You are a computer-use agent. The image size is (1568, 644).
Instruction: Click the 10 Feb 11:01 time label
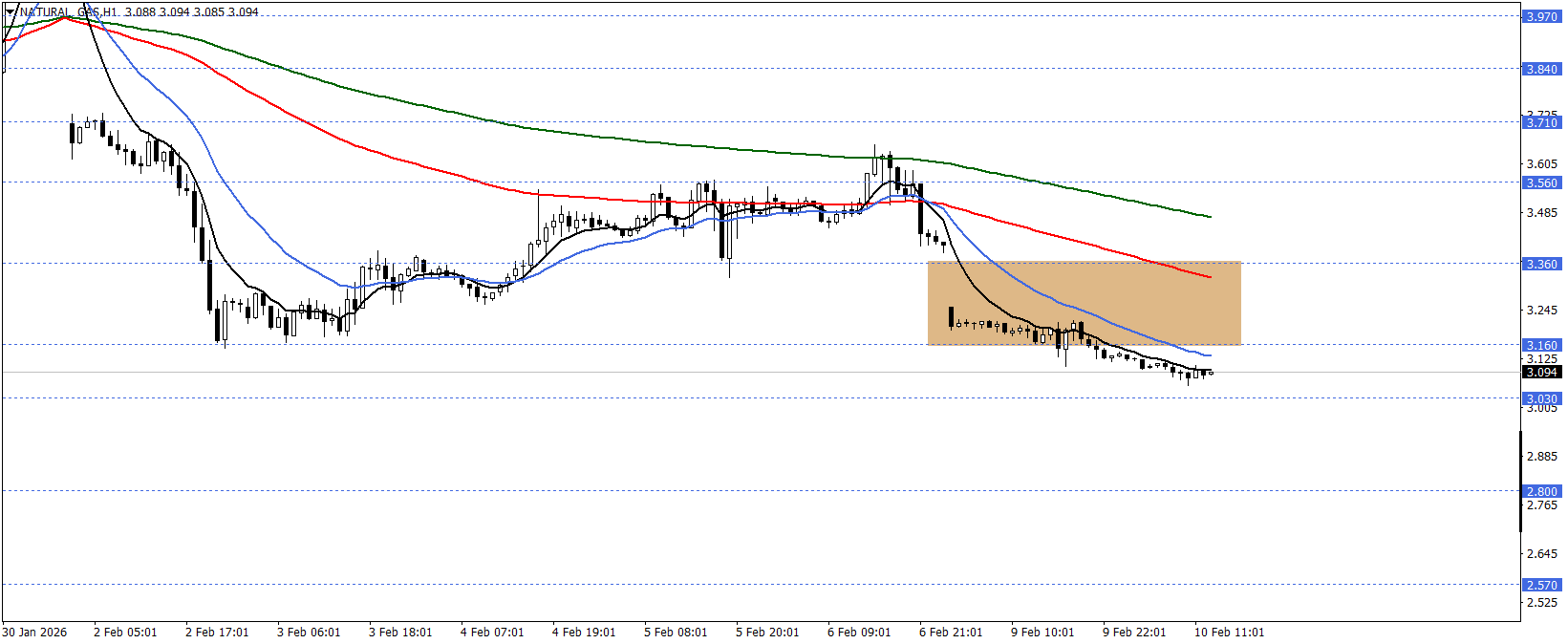point(1229,633)
